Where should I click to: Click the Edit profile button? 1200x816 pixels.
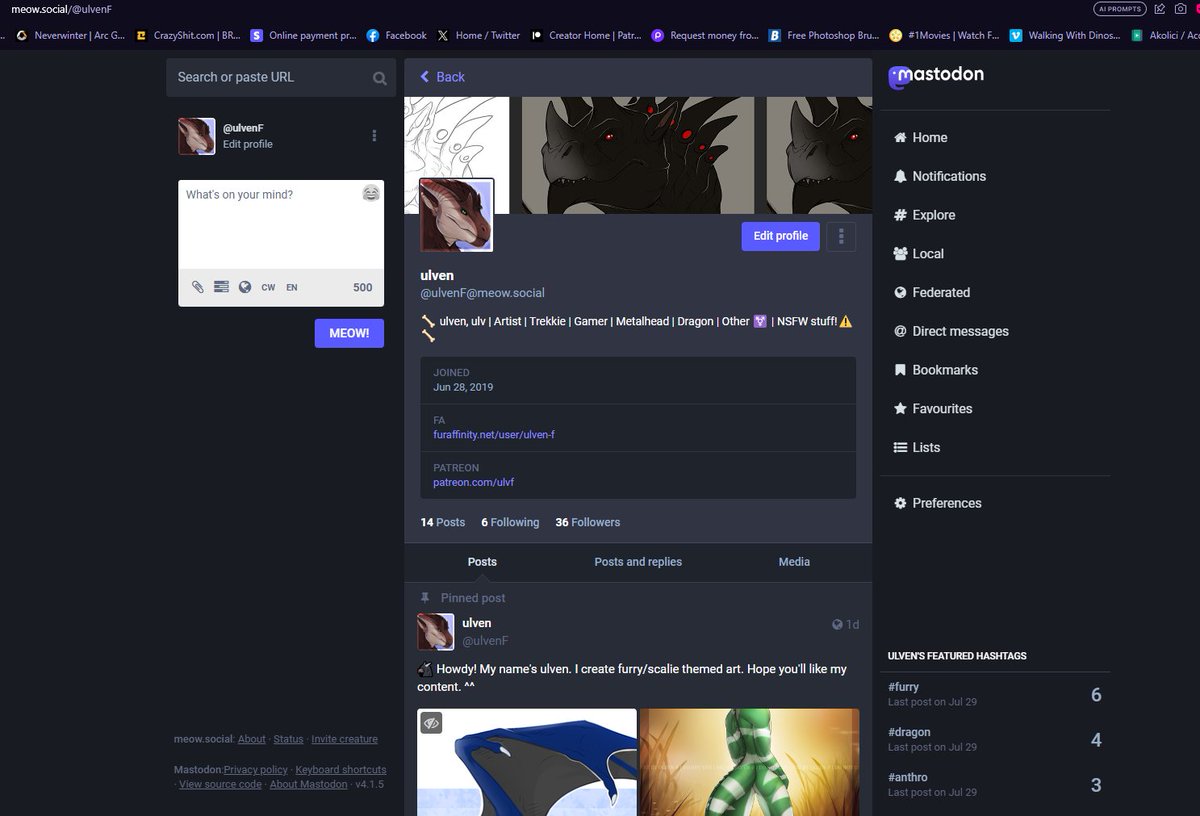point(781,236)
